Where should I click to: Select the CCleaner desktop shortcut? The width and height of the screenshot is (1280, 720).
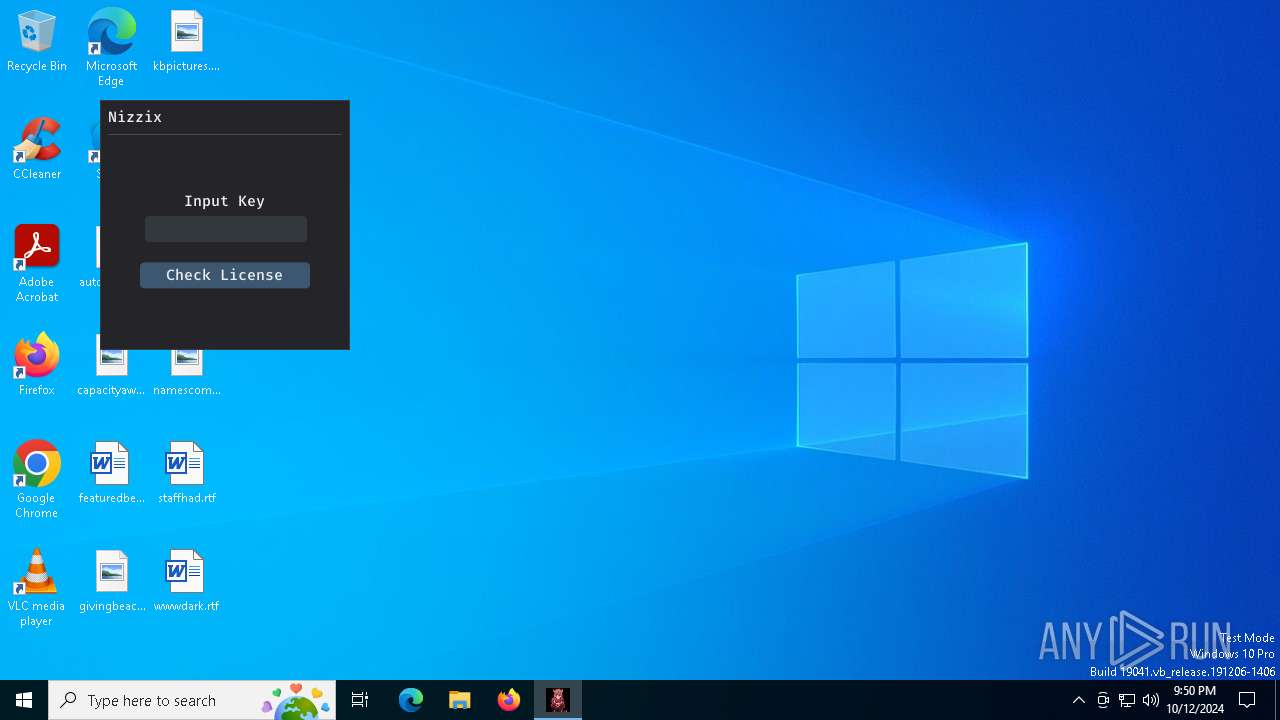click(37, 150)
